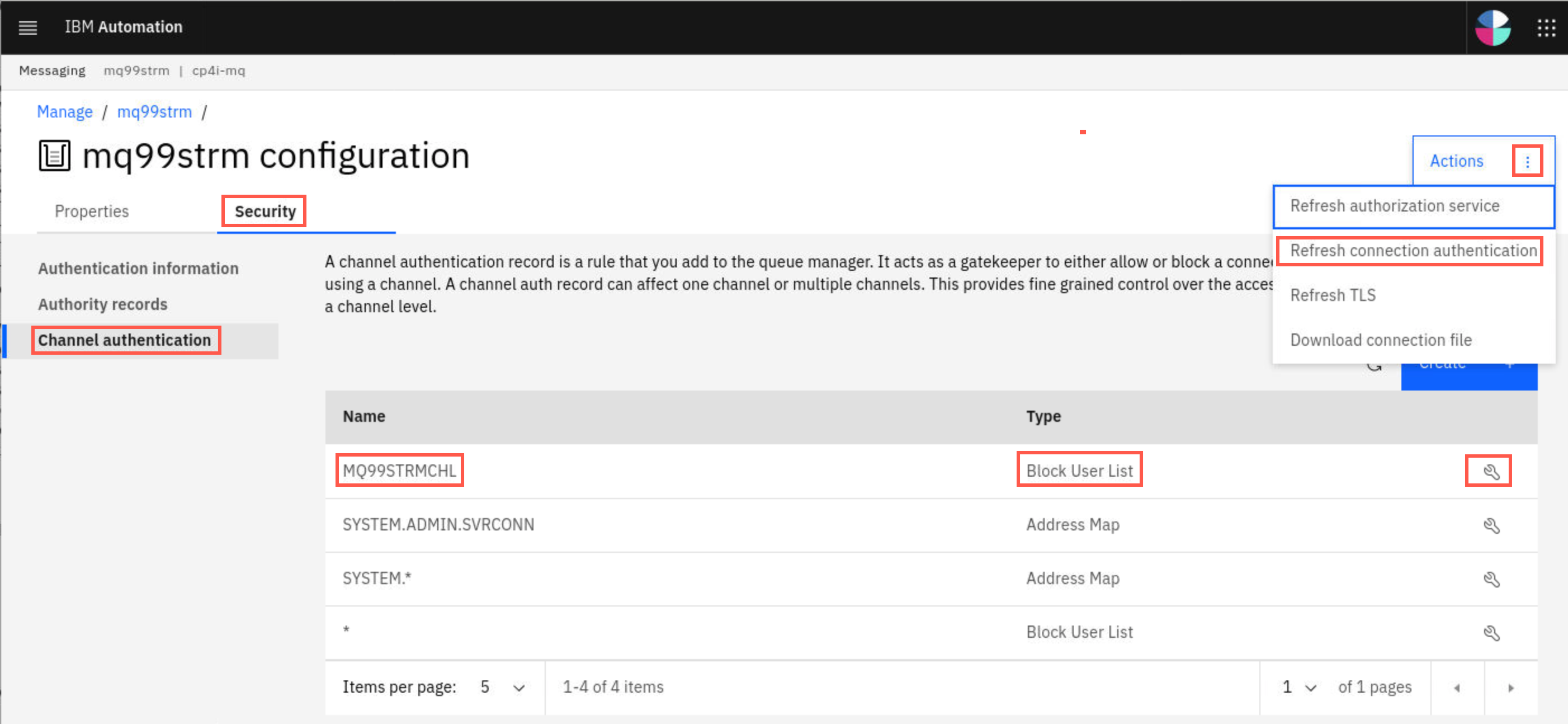This screenshot has width=1568, height=724.
Task: Open Authority records in the side panel
Action: 102,304
